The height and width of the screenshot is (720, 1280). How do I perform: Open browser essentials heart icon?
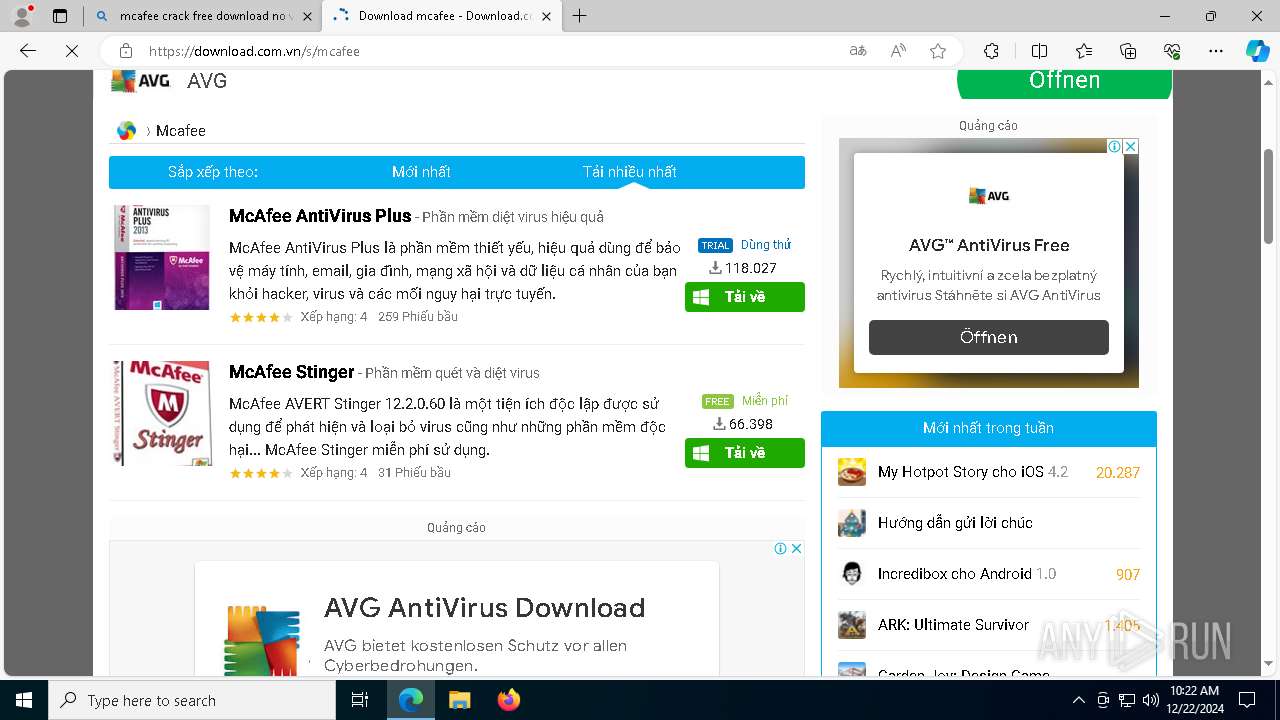1172,51
